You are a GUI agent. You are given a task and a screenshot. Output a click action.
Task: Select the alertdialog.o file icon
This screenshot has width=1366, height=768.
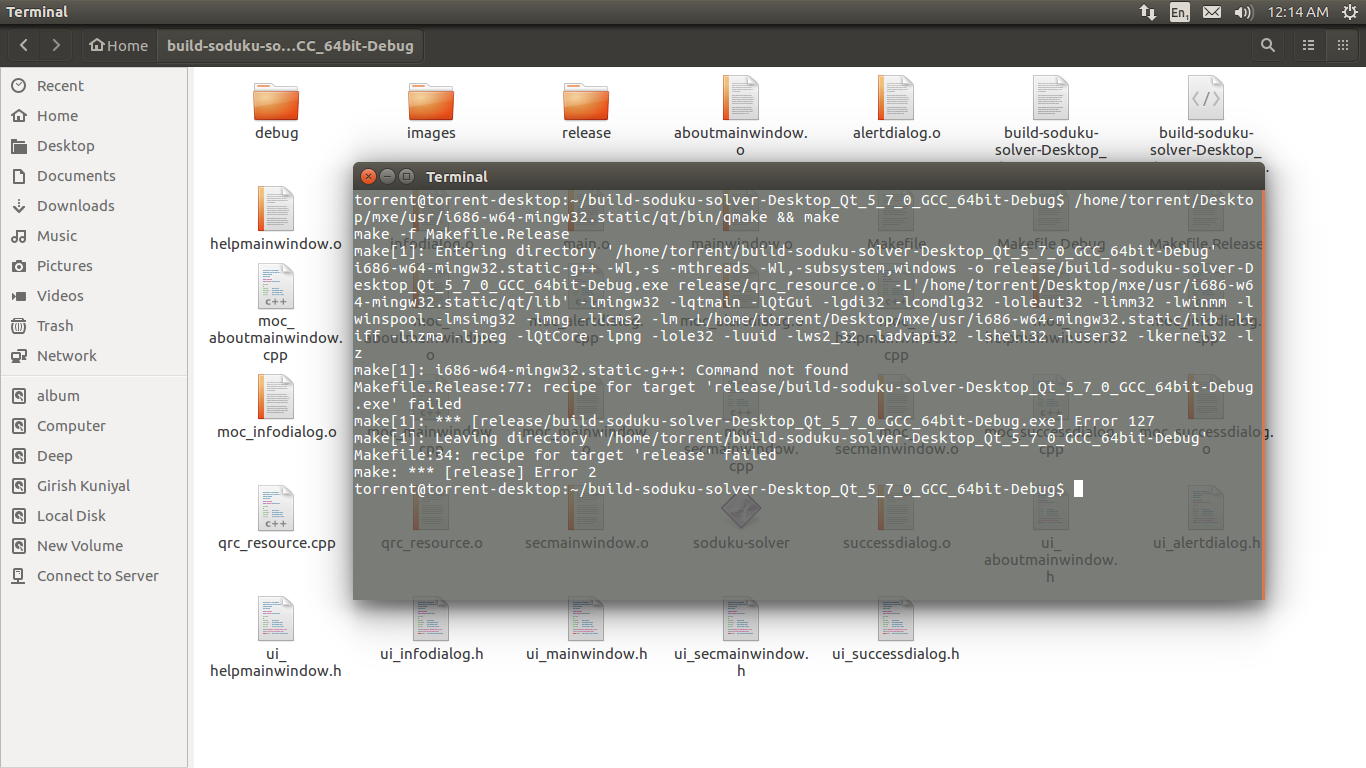896,98
